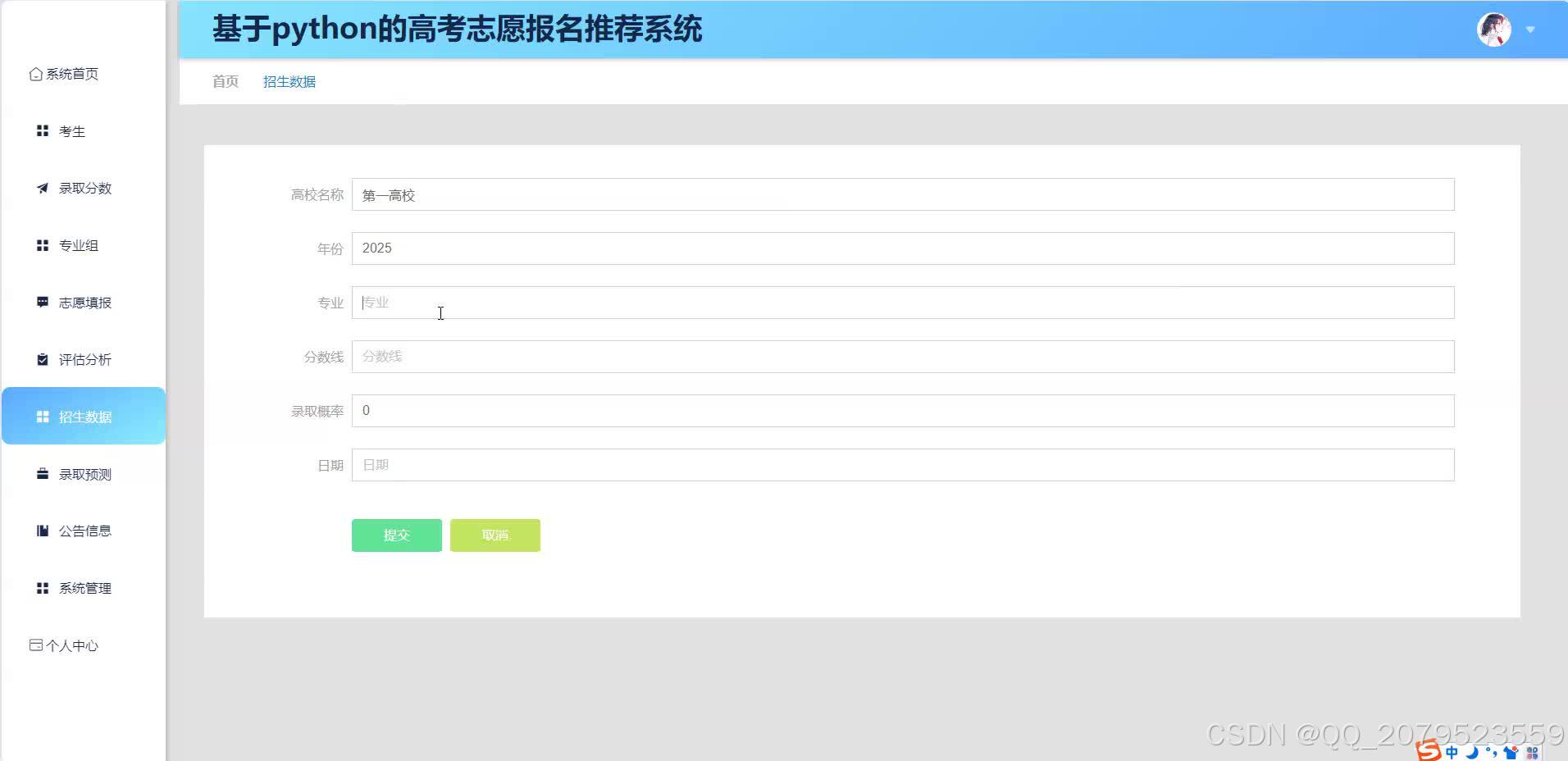Click the book icon for 公告信息
The height and width of the screenshot is (761, 1568).
[43, 531]
